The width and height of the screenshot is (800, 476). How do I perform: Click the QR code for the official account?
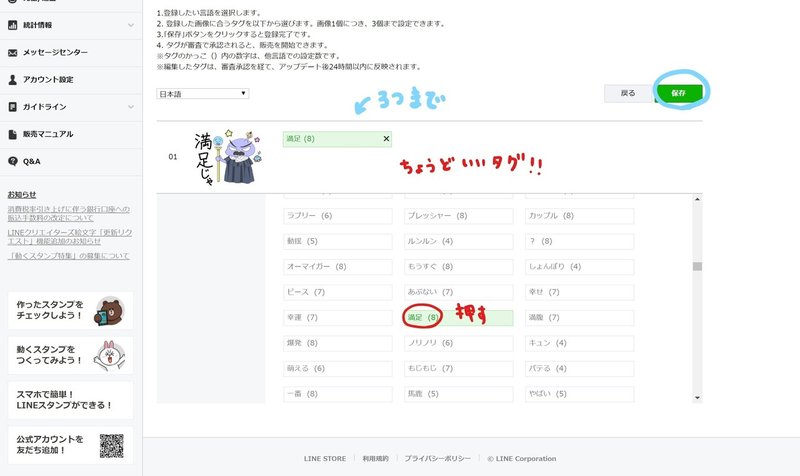click(x=111, y=446)
